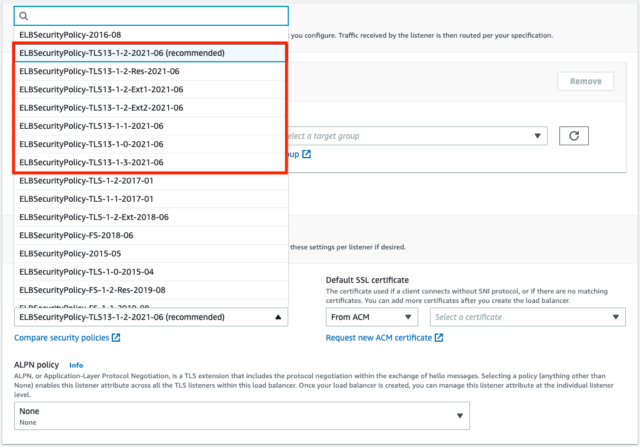Focus the policy search input field
640x447 pixels.
(158, 16)
